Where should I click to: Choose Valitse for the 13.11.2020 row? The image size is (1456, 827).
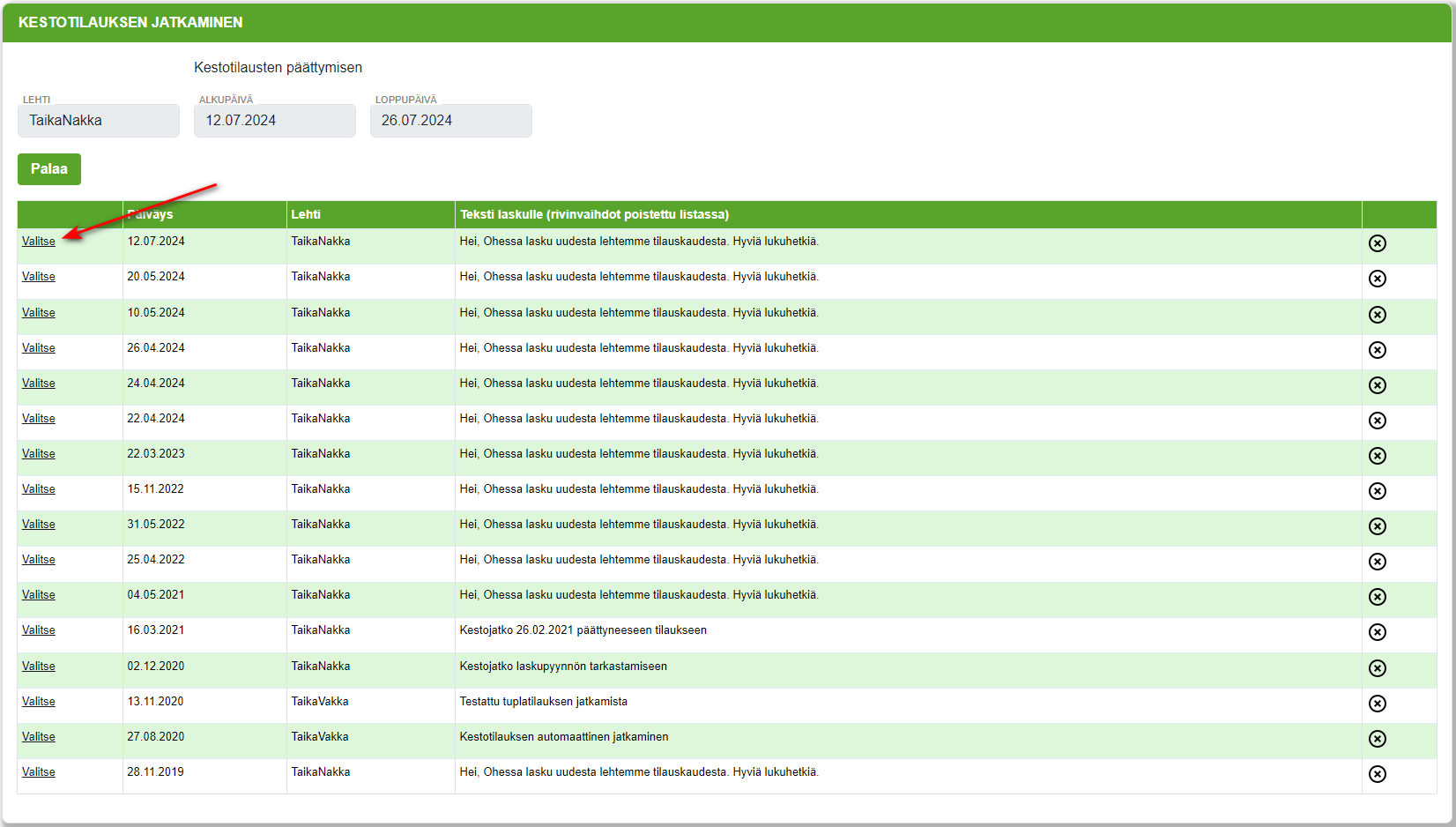[x=39, y=702]
